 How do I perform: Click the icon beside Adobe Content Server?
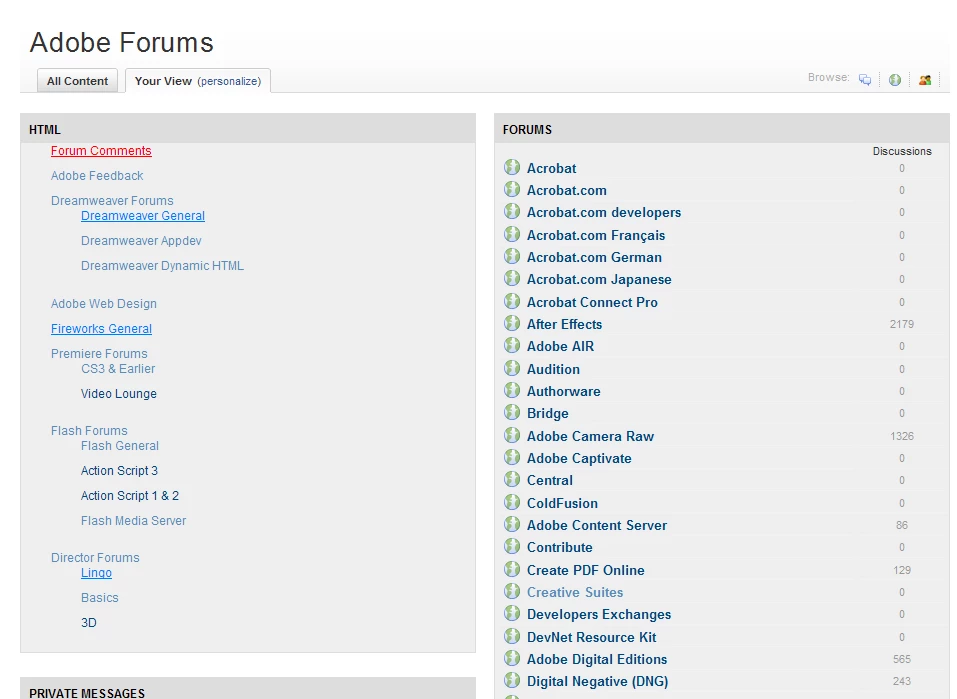coord(512,524)
